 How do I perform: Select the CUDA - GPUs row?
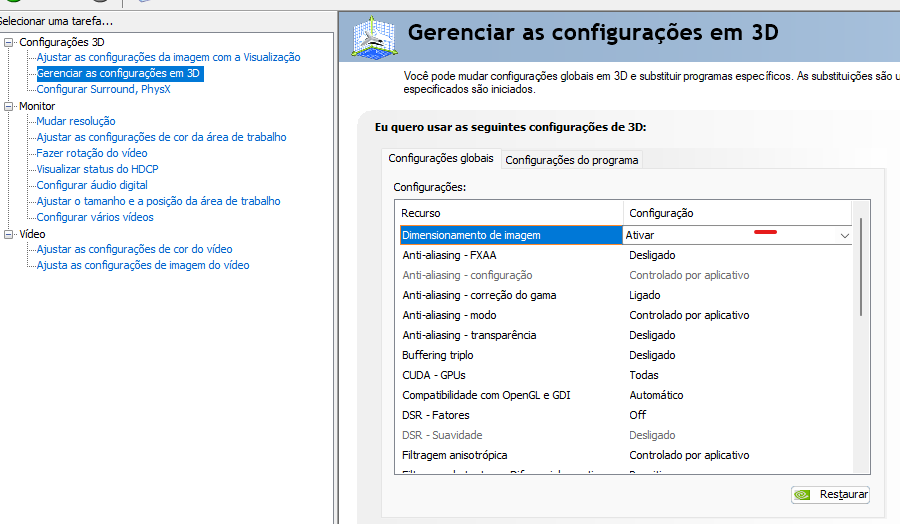[626, 375]
